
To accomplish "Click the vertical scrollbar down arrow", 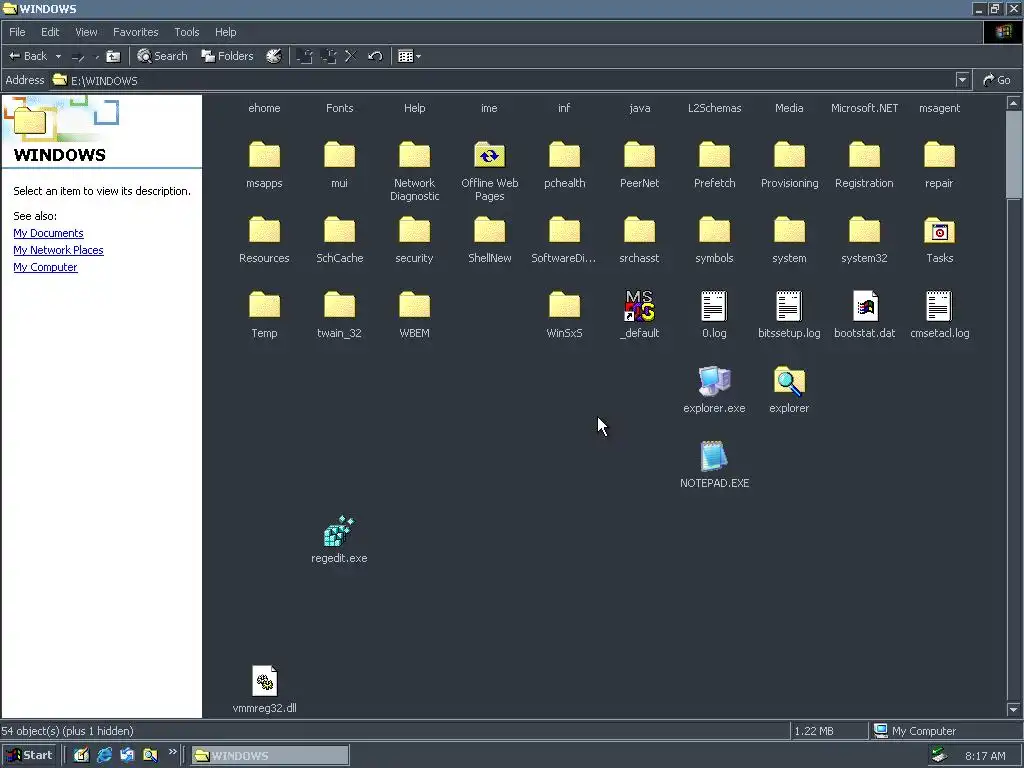I will pos(1013,709).
